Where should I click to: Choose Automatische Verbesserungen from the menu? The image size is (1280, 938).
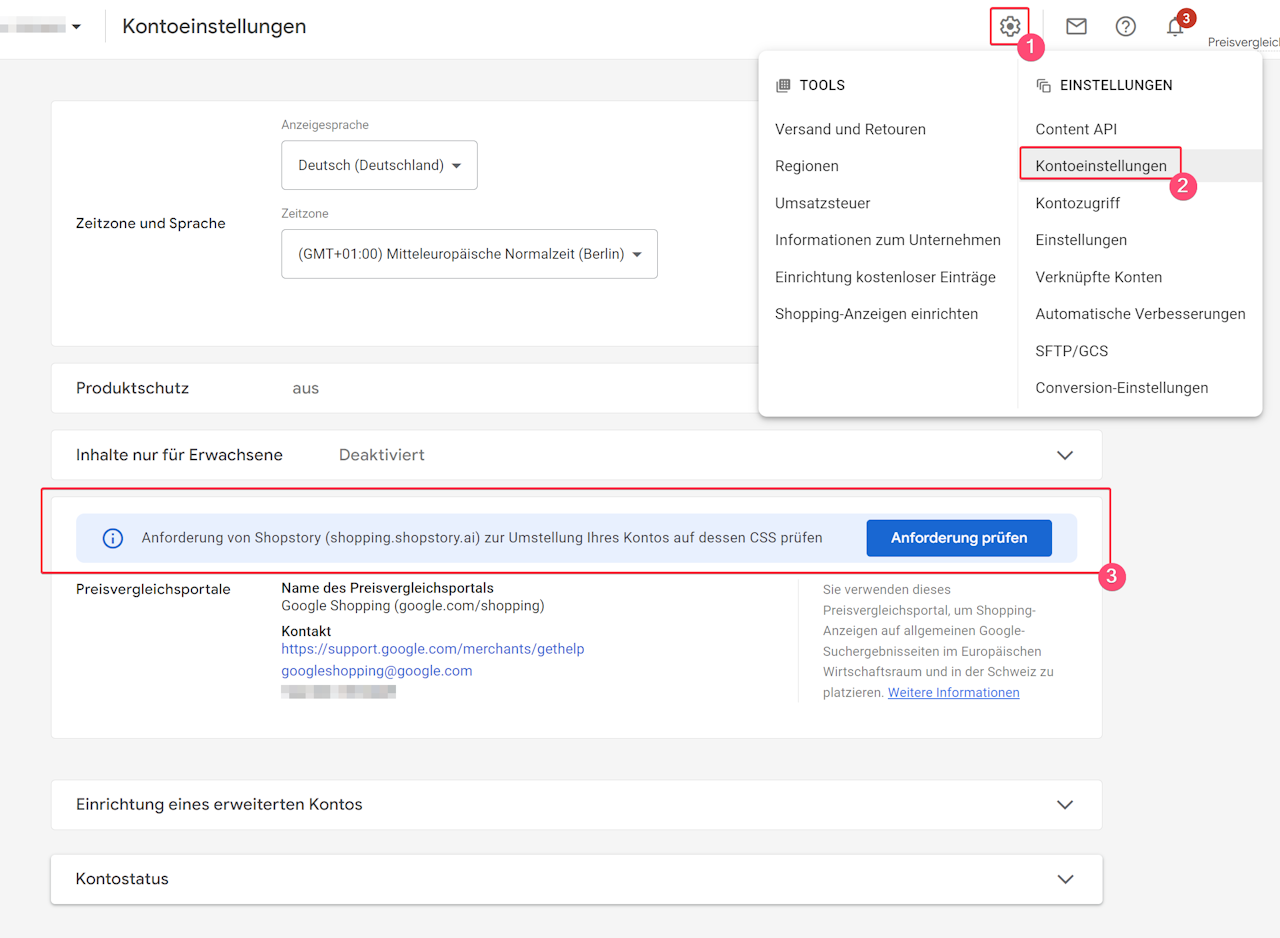1140,314
